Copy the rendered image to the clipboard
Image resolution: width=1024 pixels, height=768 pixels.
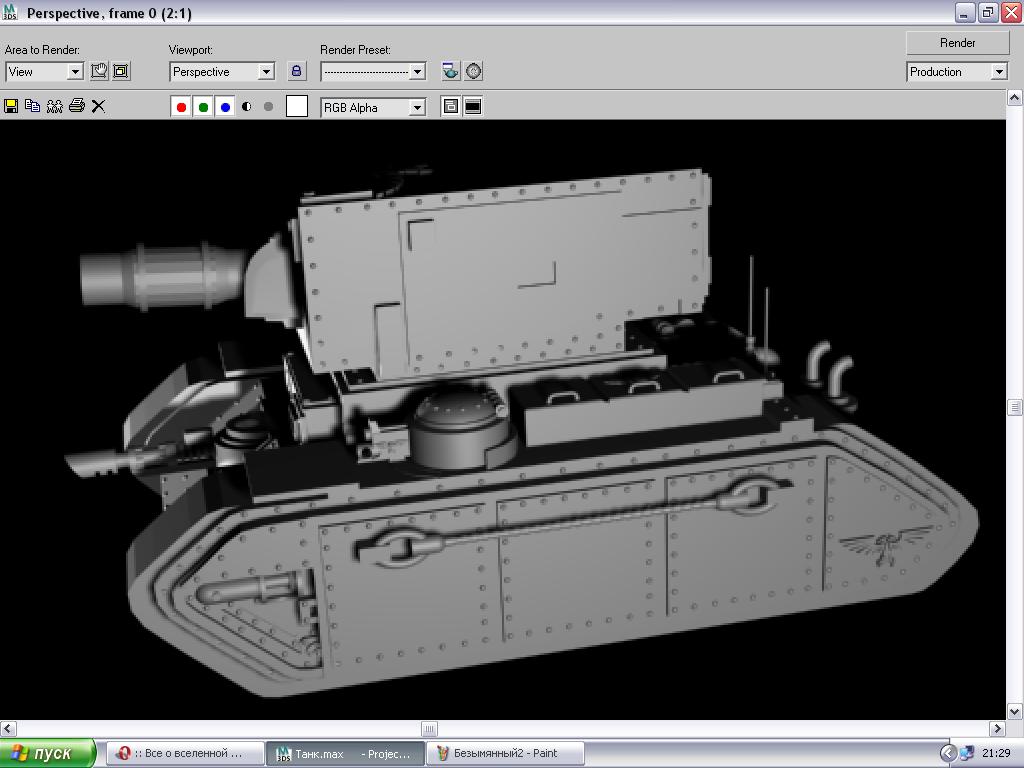click(32, 106)
